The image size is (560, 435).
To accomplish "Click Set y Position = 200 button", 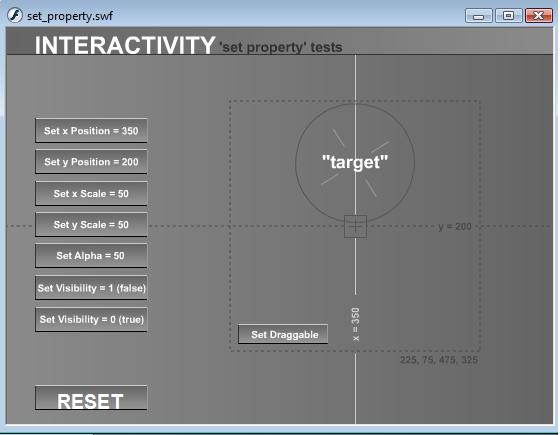I will tap(91, 162).
